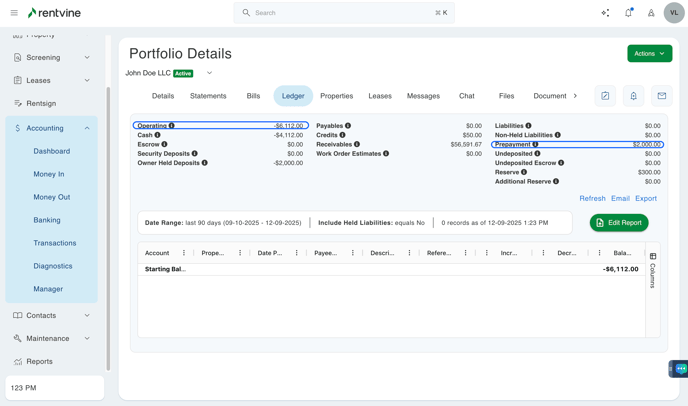Open the Columns panel icon
This screenshot has height=406, width=688.
pos(653,257)
